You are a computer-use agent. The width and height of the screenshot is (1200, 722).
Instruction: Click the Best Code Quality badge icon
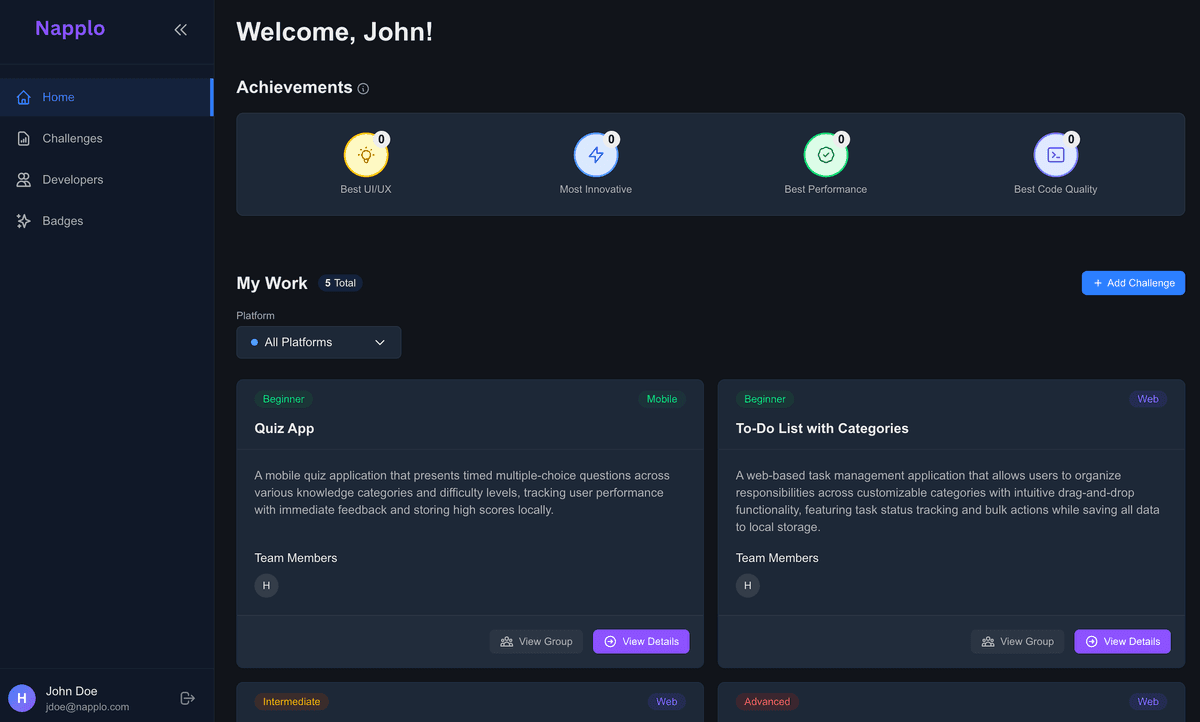[1056, 155]
